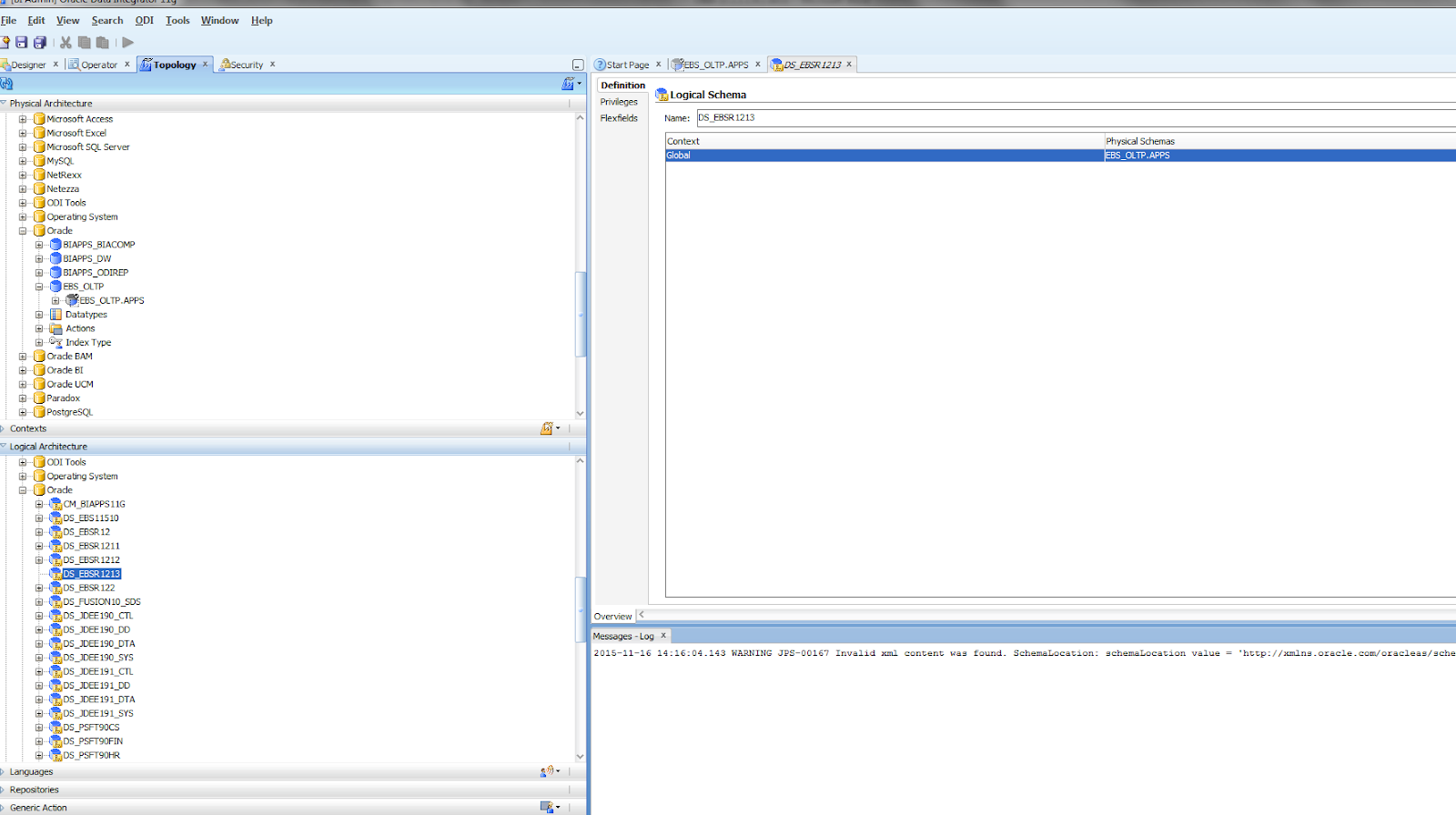Open the Generic Action section dropdown icon
Viewport: 1456px width, 815px height.
tap(550, 807)
